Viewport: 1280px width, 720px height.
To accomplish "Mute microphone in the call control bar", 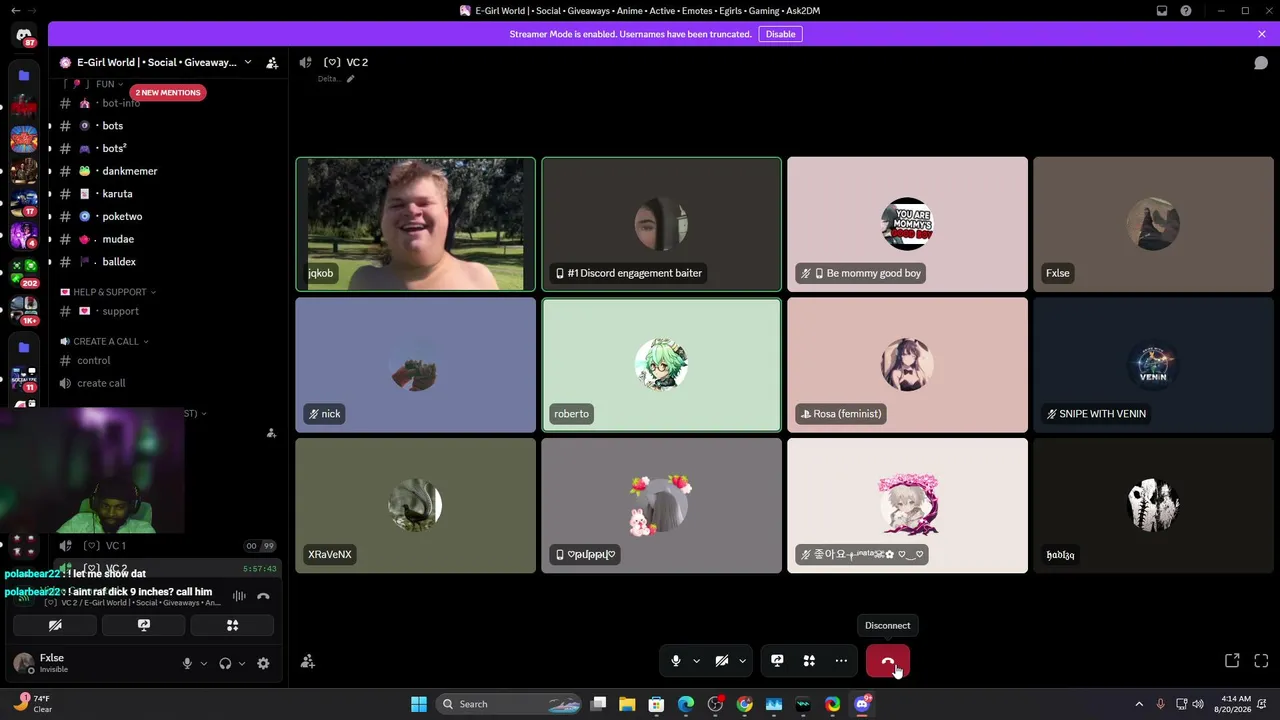I will coord(676,661).
